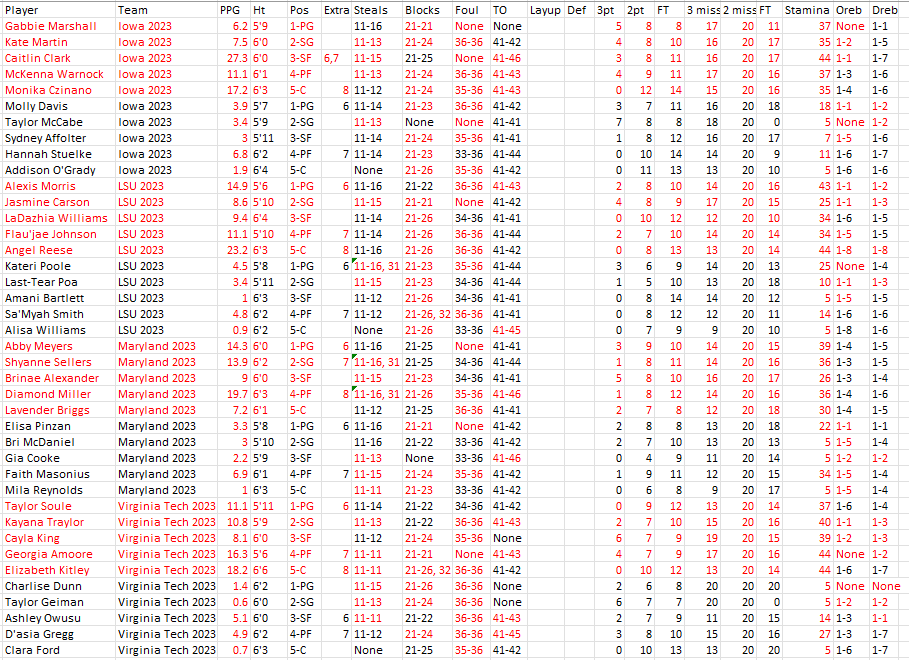The height and width of the screenshot is (660, 909).
Task: Click Cayla King's 3 miss value 19
Action: pyautogui.click(x=702, y=538)
